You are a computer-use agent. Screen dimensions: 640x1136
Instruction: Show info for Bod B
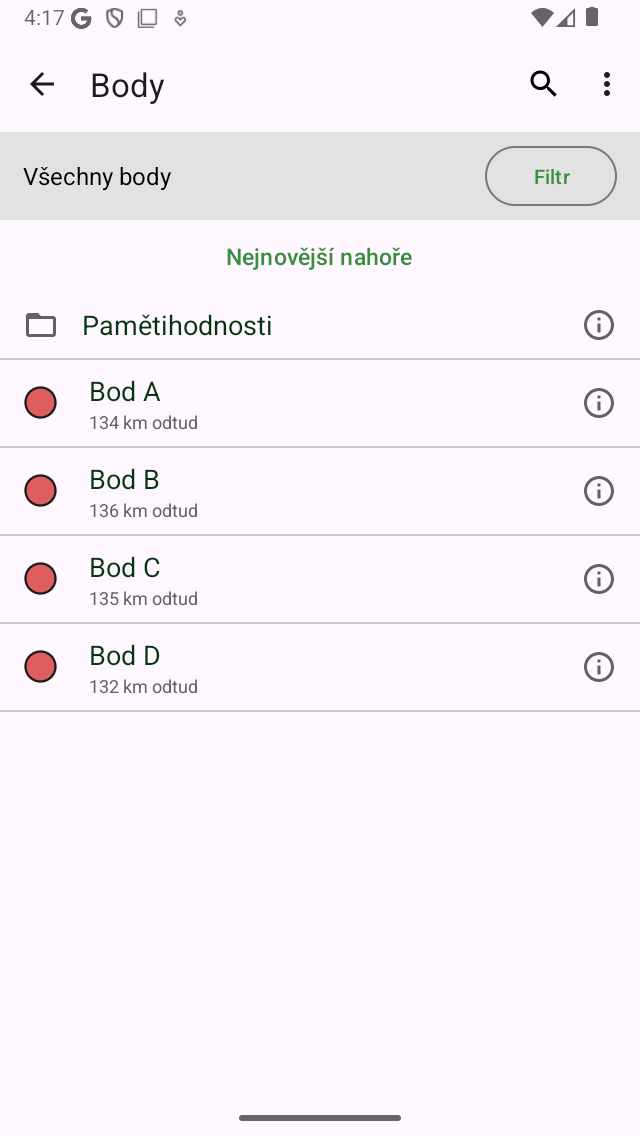tap(598, 491)
